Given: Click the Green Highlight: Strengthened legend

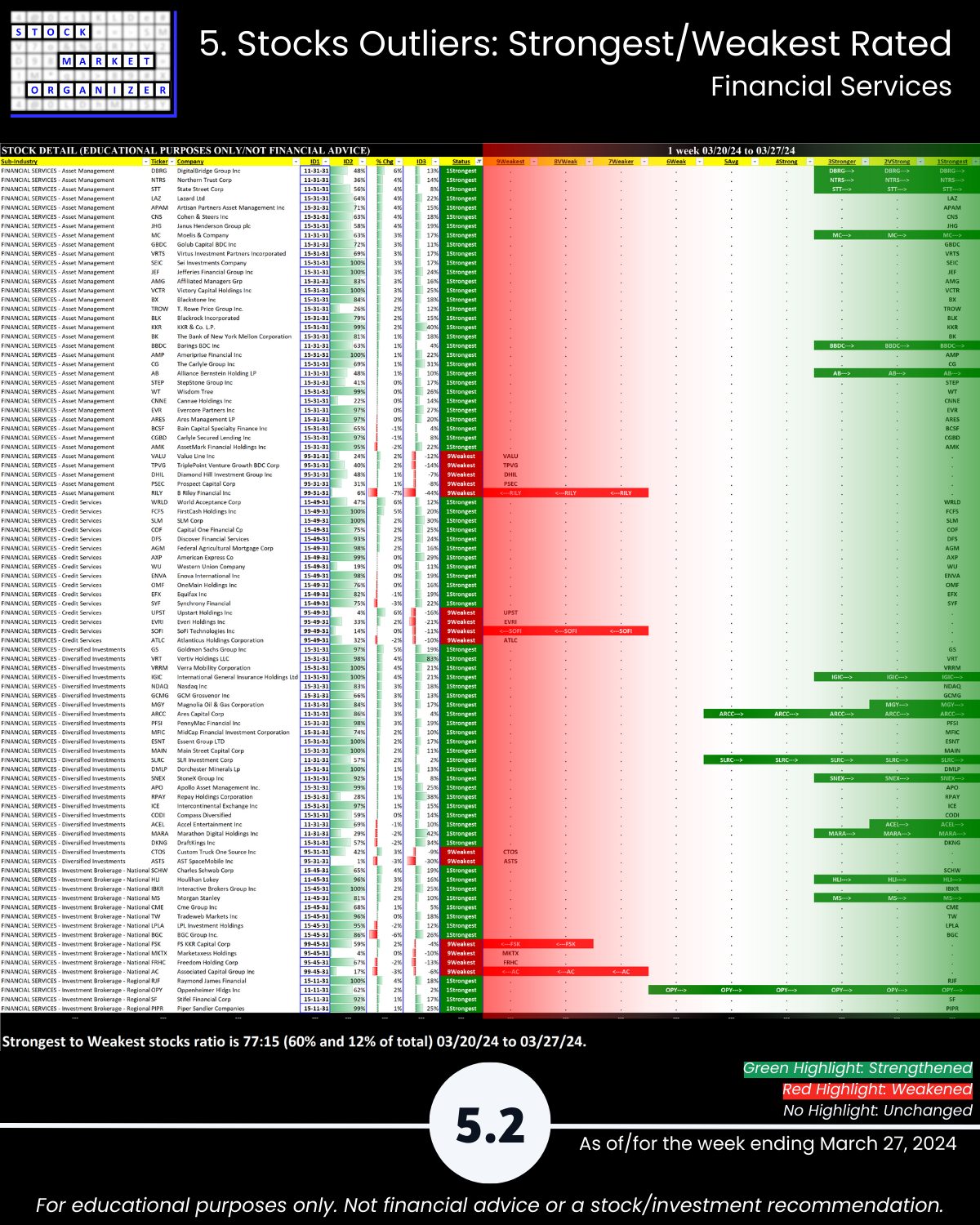Looking at the screenshot, I should click(x=857, y=1068).
